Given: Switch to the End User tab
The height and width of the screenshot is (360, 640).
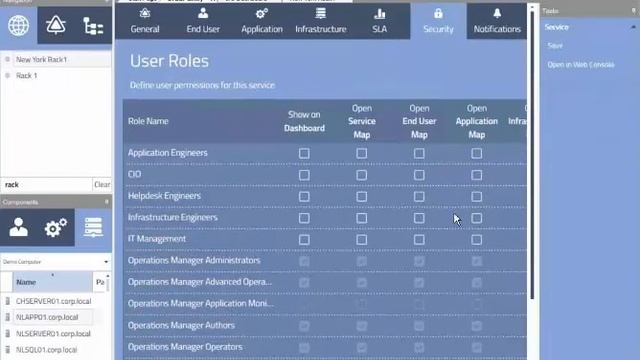Looking at the screenshot, I should [x=203, y=21].
